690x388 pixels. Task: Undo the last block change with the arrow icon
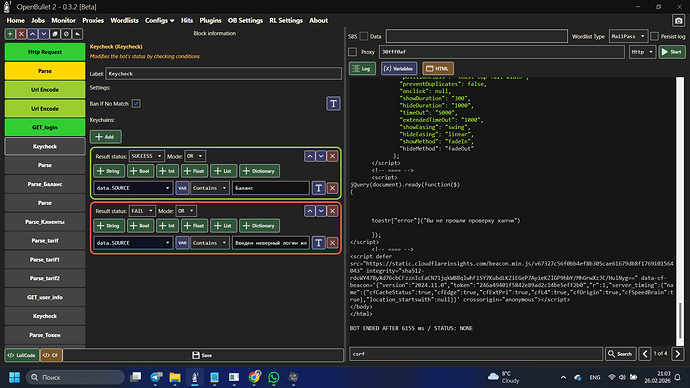click(77, 34)
